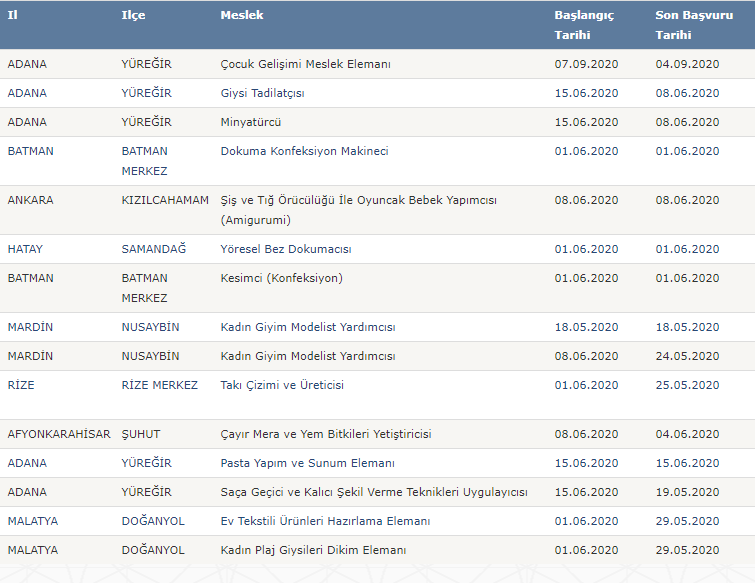Image resolution: width=755 pixels, height=583 pixels.
Task: Open Takı Çizimi ve Üreticisi course
Action: 282,385
